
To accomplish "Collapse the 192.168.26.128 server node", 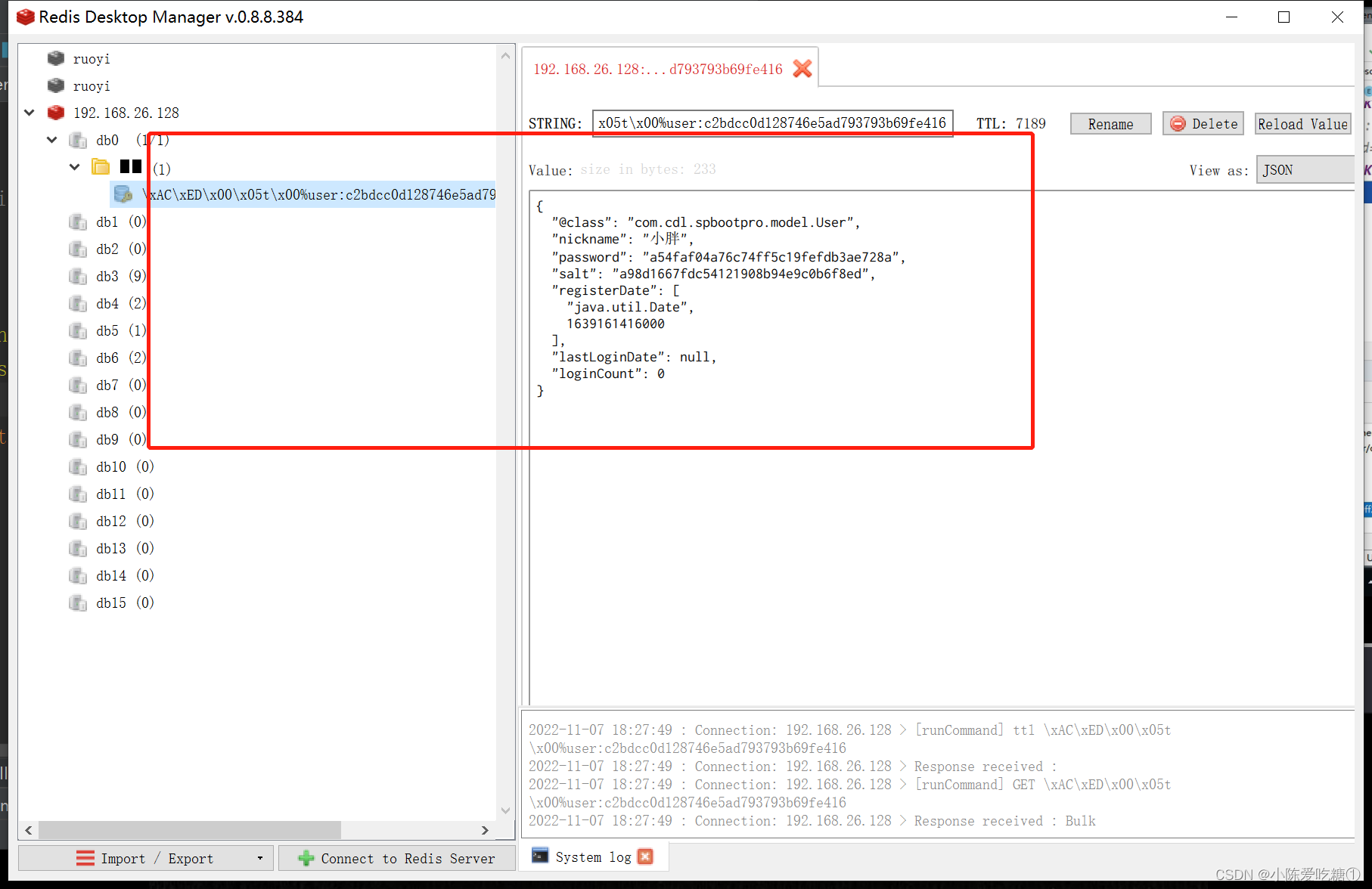I will click(x=29, y=113).
